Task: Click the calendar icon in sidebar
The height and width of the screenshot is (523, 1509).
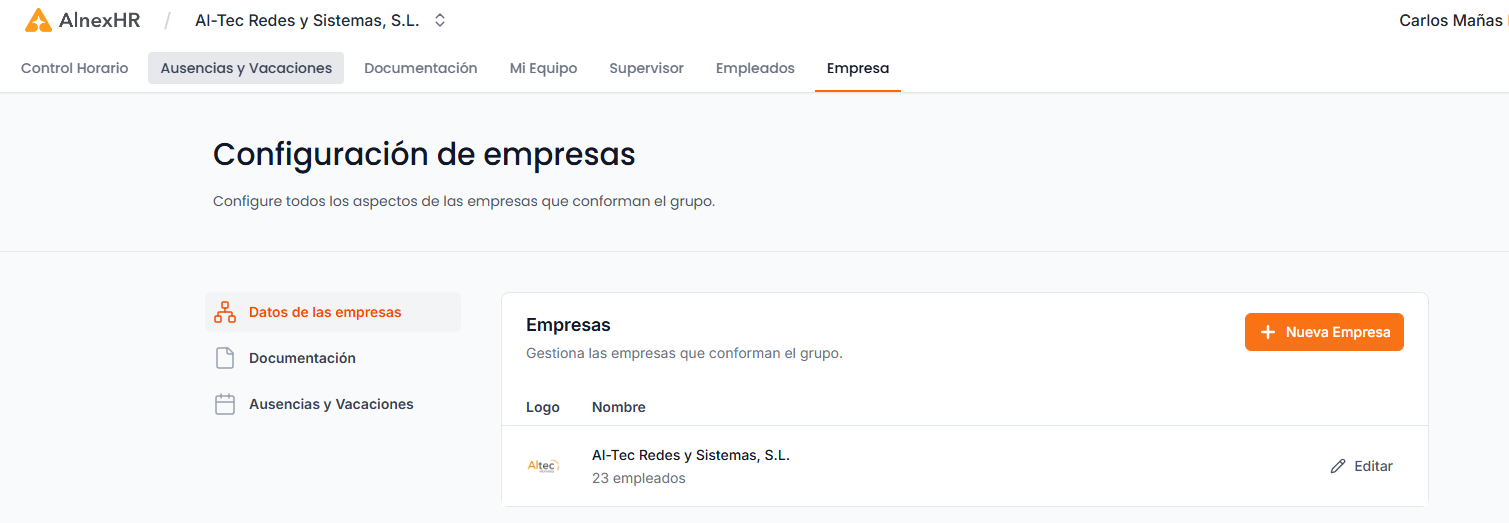Action: click(225, 404)
